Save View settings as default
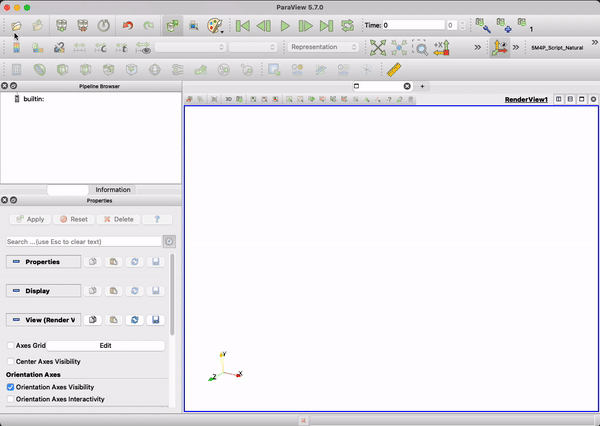Screen dimensions: 600x426 coord(156,319)
